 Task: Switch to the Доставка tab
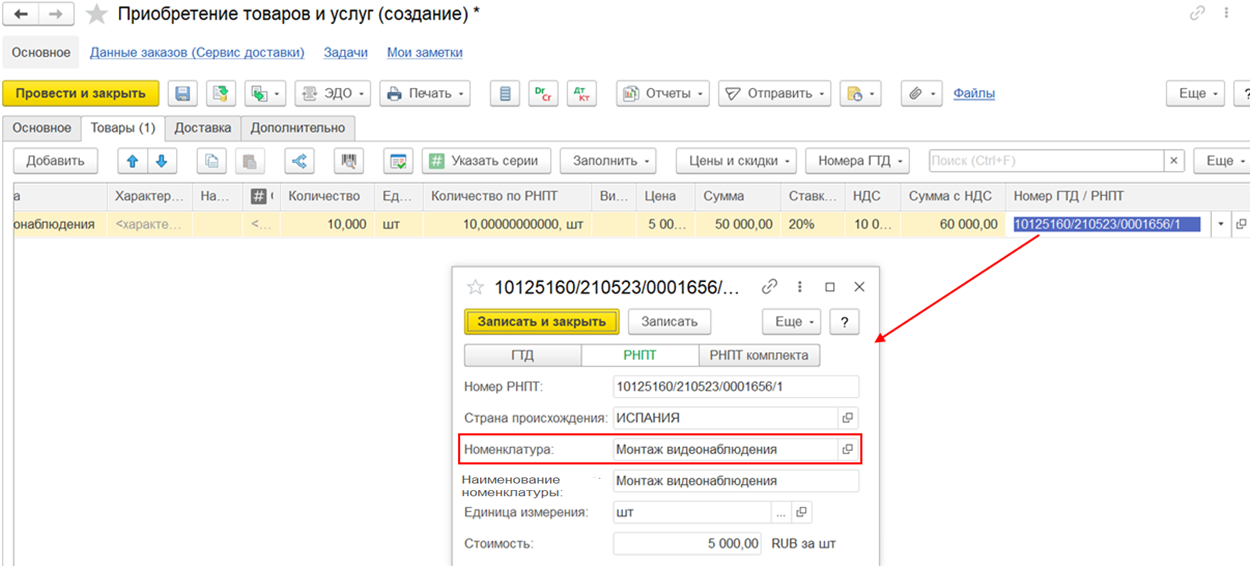[x=203, y=128]
